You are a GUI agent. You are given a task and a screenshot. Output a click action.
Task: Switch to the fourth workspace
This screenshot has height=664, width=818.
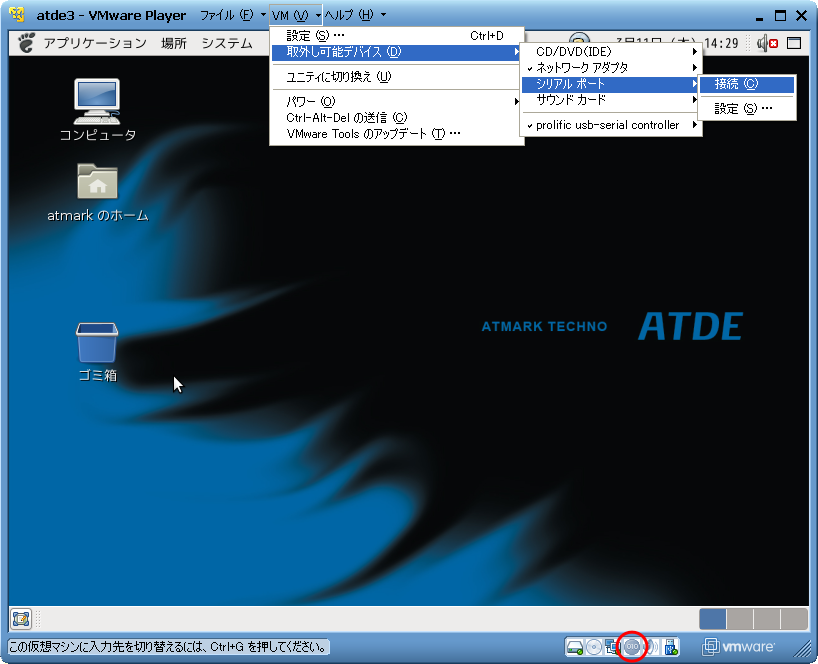tap(794, 619)
